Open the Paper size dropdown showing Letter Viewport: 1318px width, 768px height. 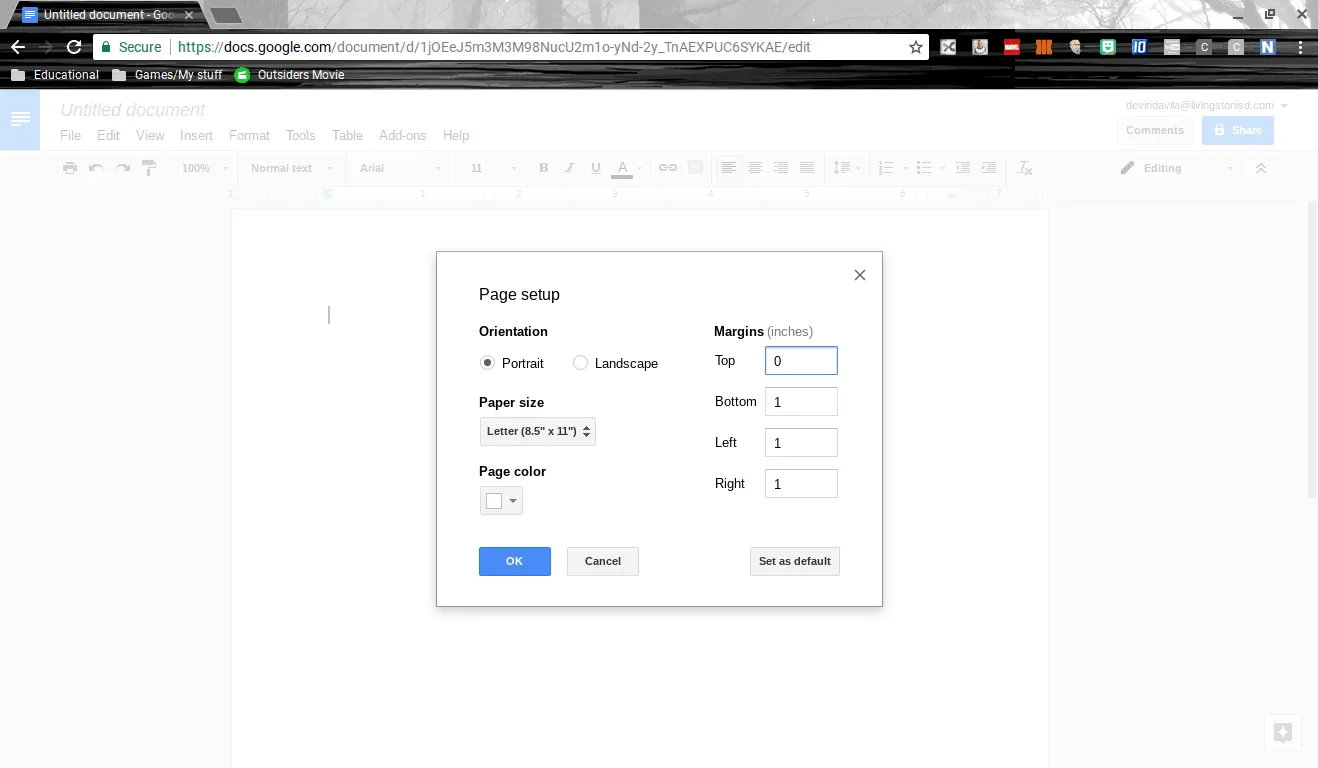click(537, 431)
